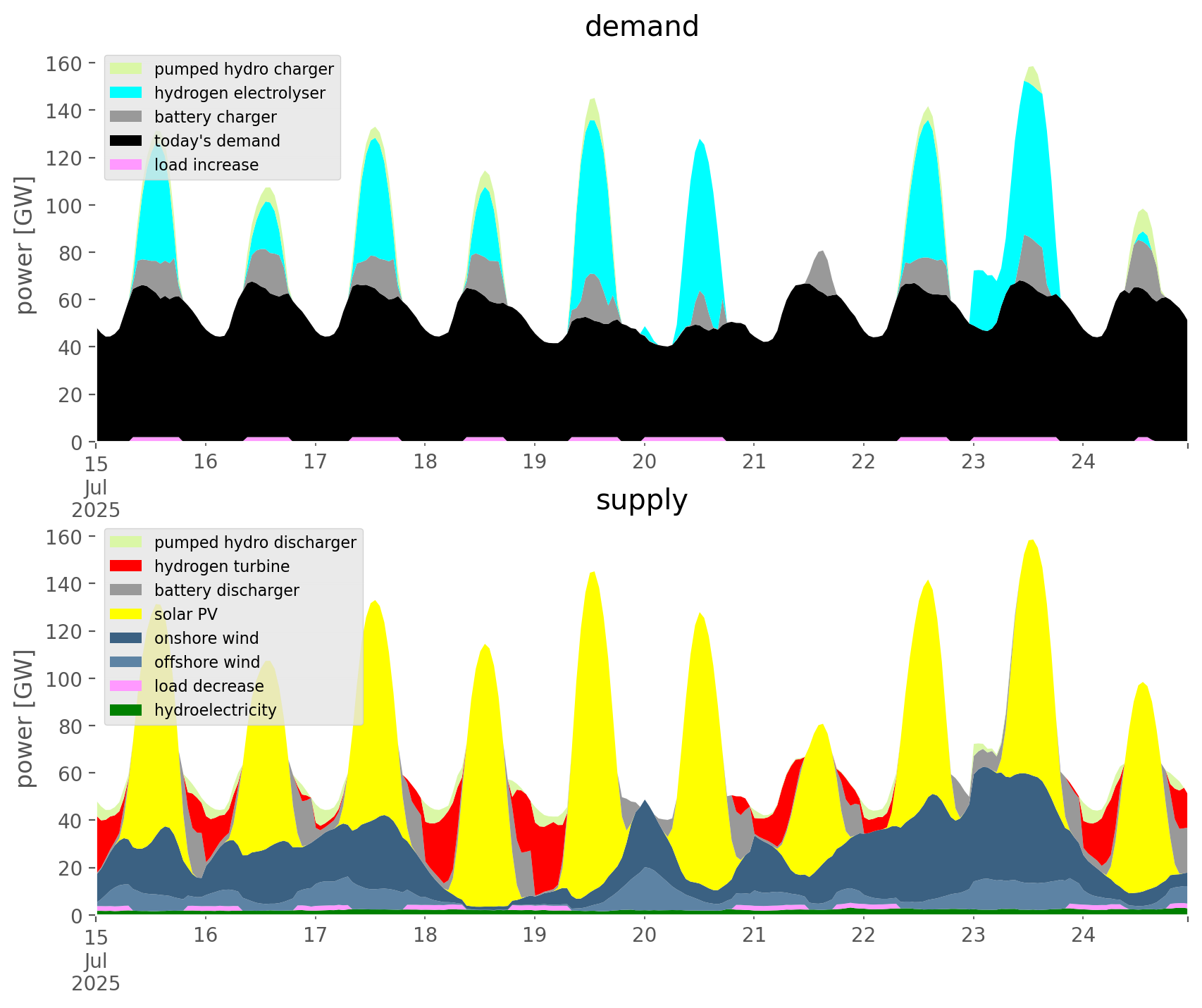Select date tick 23 on the supply x-axis
This screenshot has height=1008, width=1202.
(x=973, y=935)
